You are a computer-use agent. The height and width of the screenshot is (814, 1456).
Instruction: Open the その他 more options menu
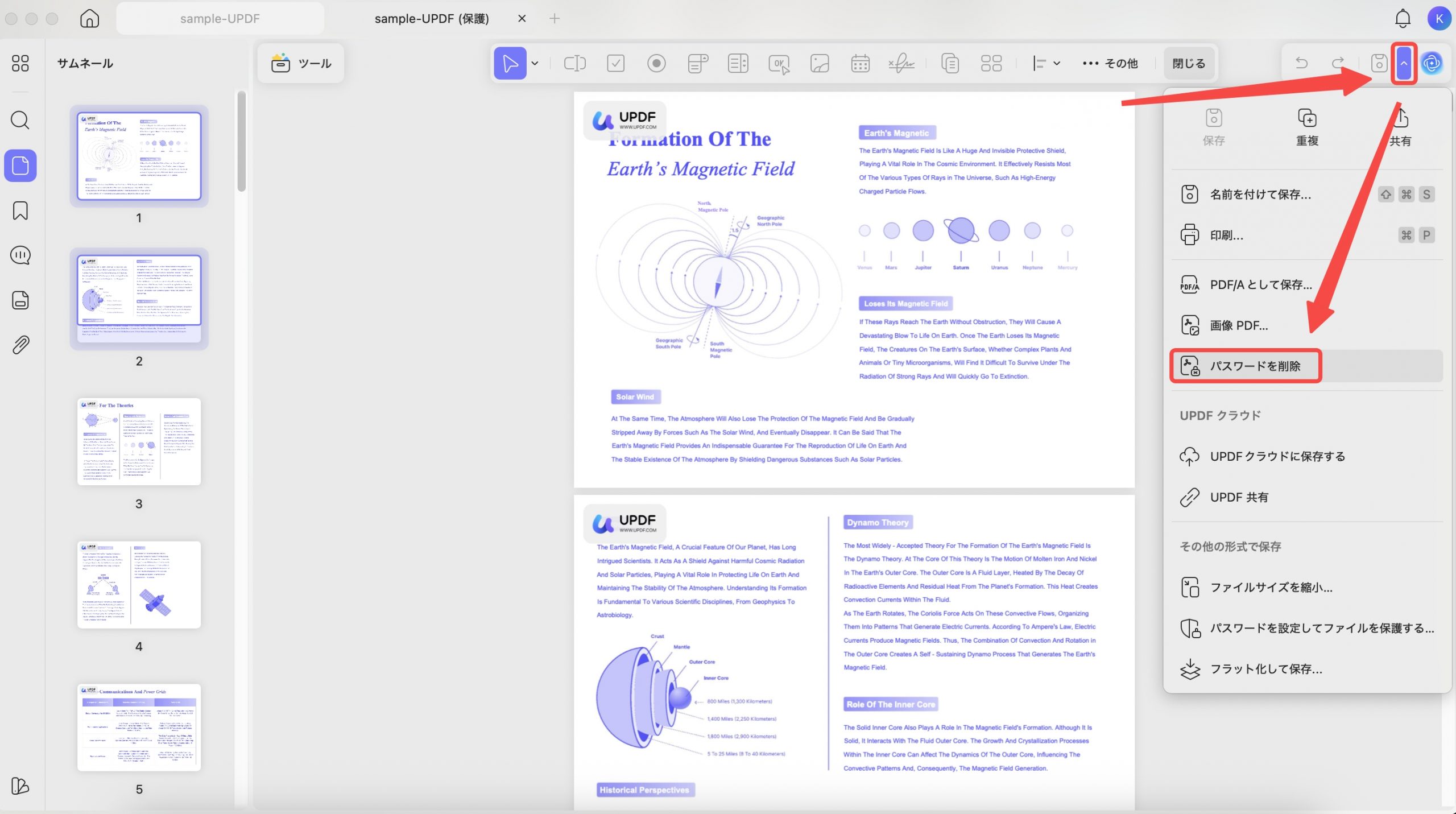1110,63
